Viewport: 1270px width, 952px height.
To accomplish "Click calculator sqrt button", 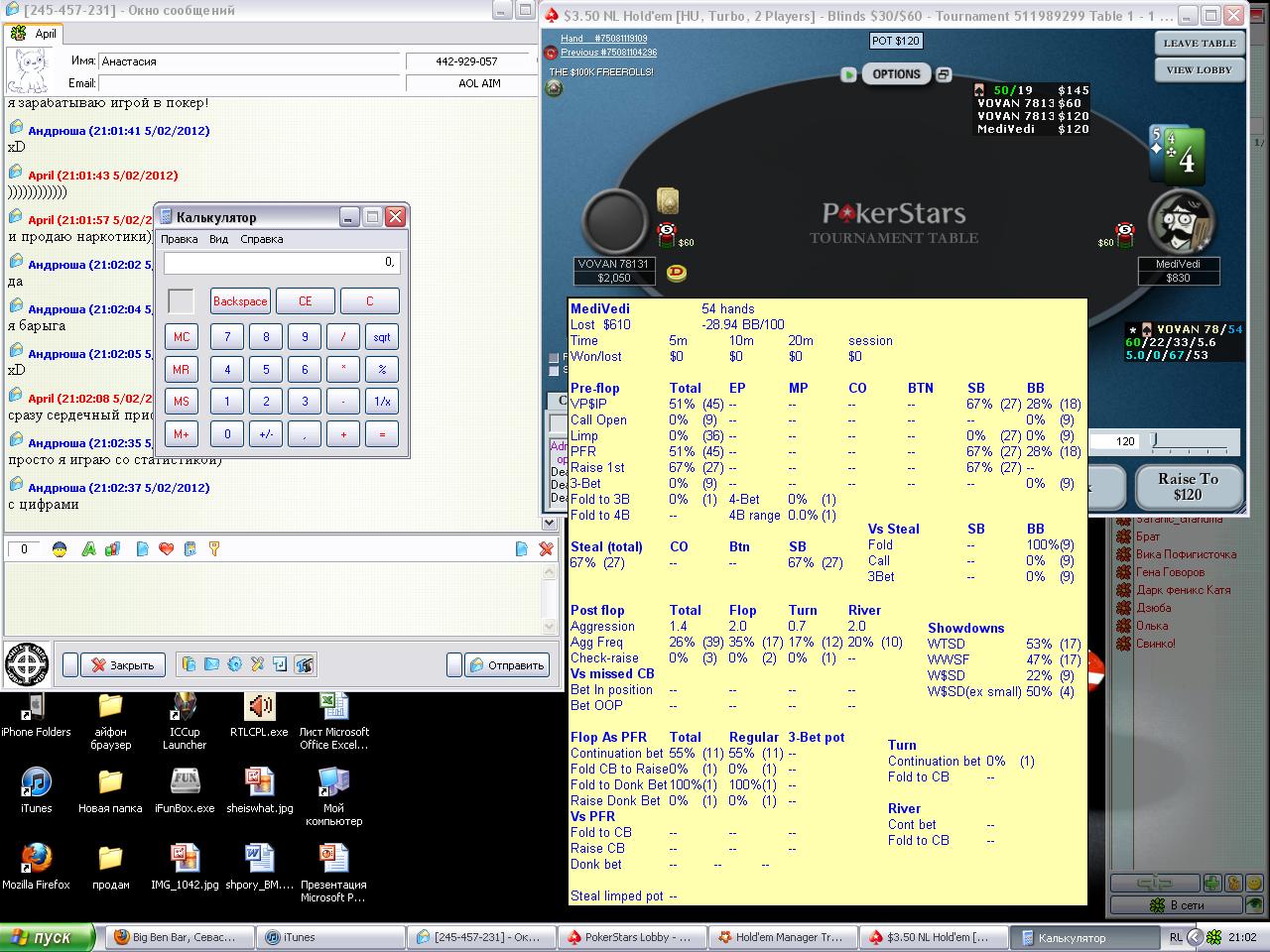I will point(382,337).
